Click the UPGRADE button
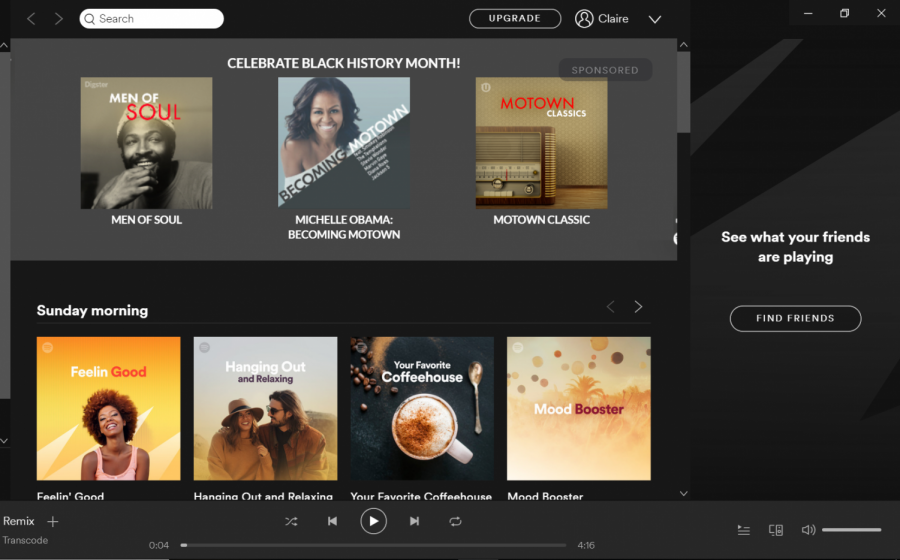The height and width of the screenshot is (560, 900). [x=515, y=18]
